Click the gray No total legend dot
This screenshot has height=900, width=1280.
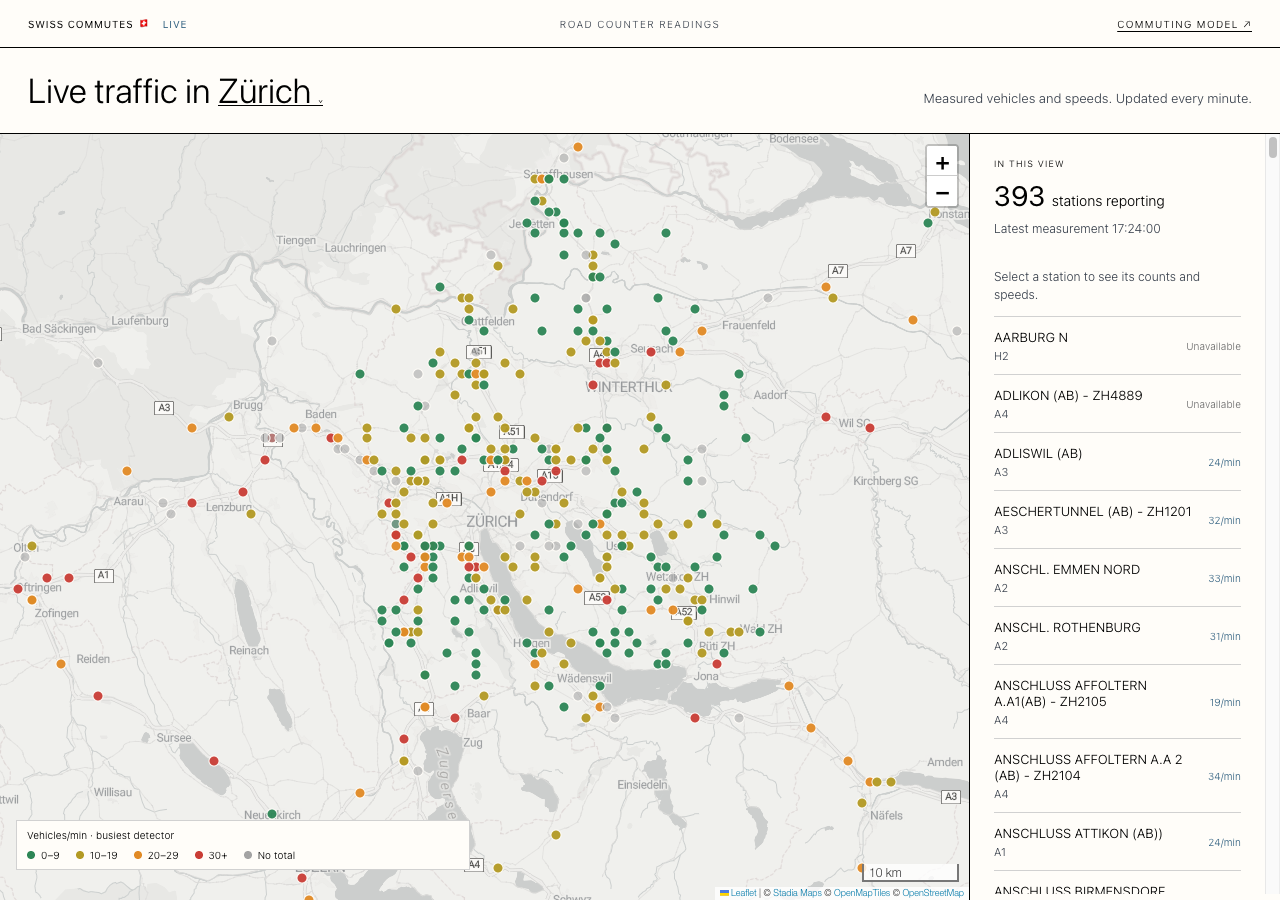(x=248, y=855)
